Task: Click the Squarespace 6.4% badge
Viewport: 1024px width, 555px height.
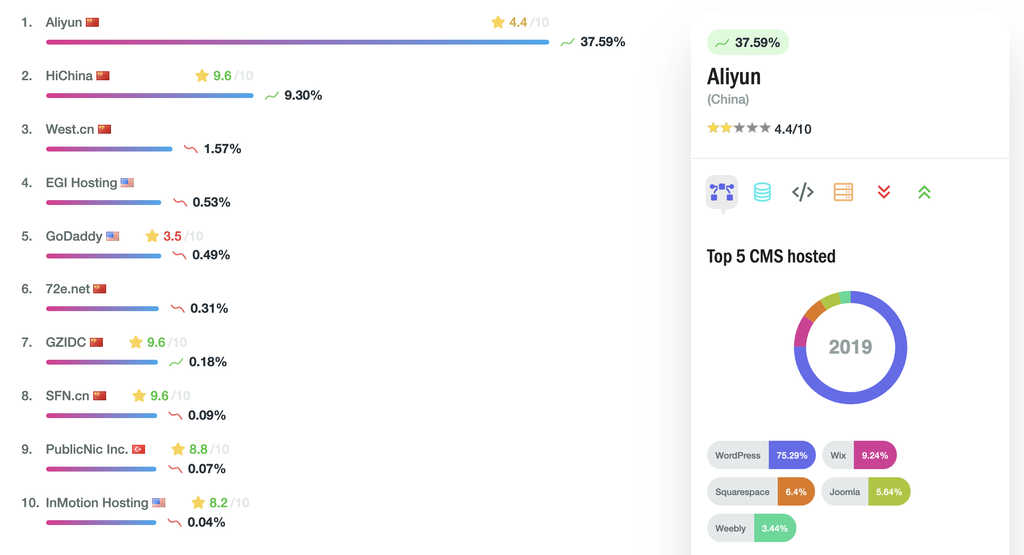Action: tap(761, 492)
